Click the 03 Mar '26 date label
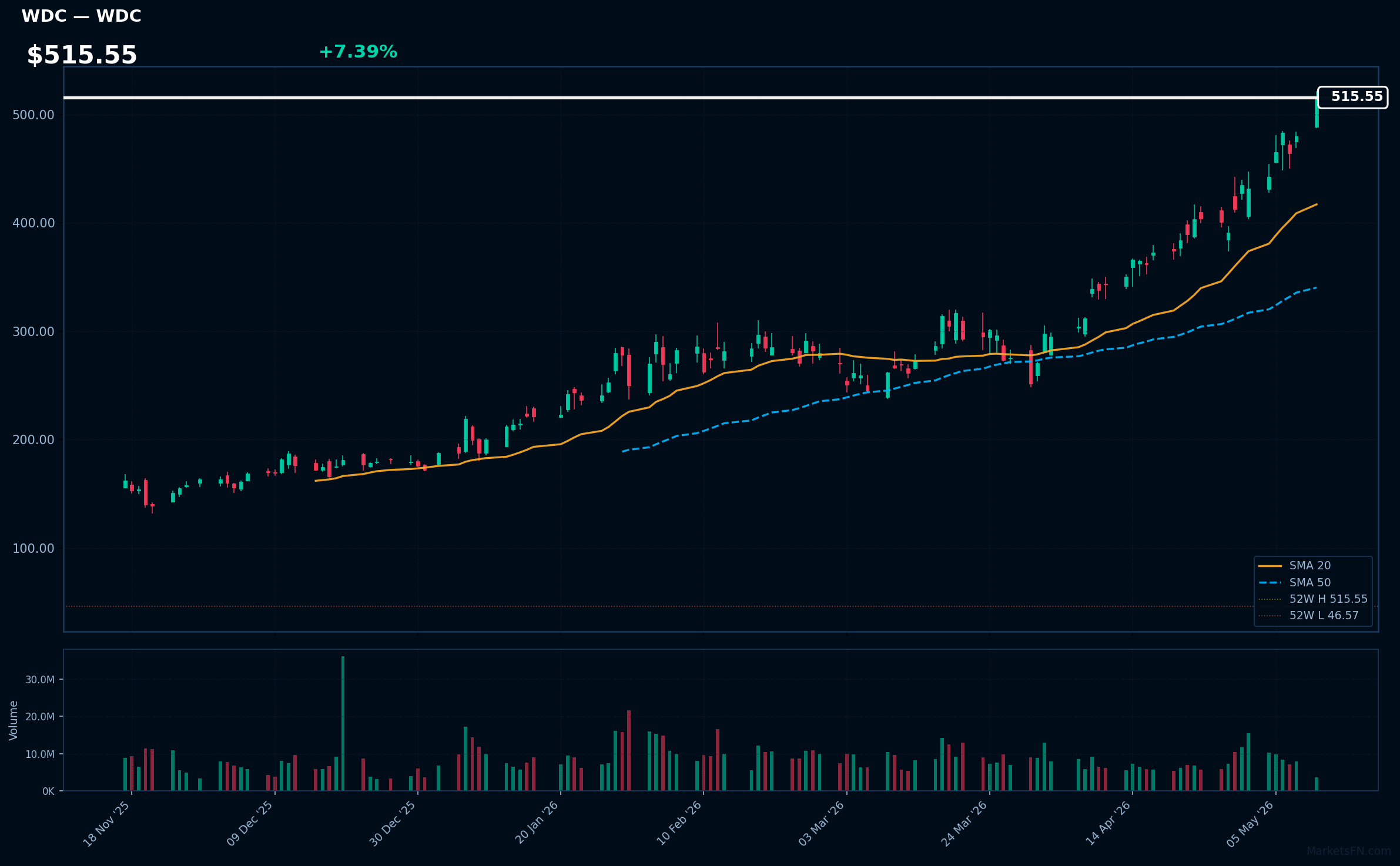 822,824
